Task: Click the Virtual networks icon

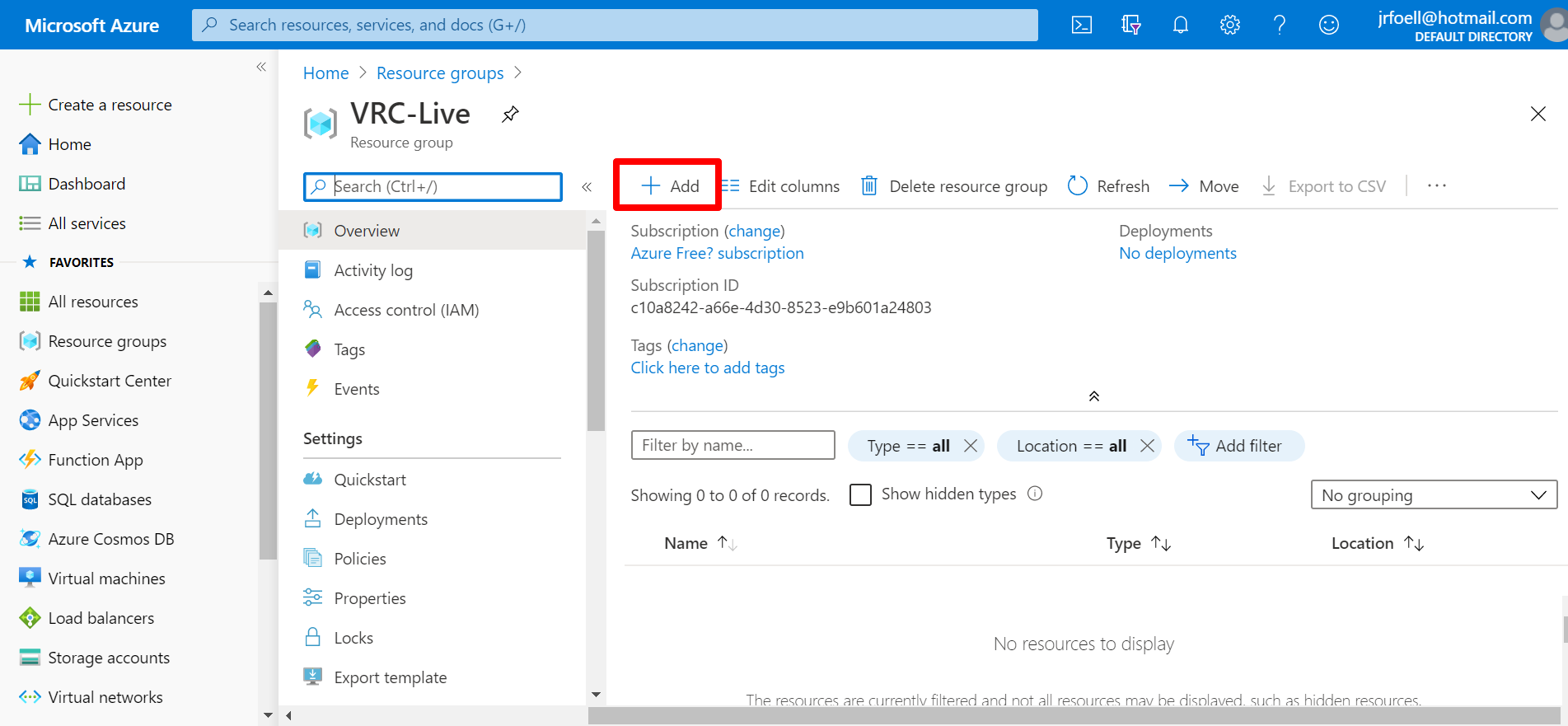Action: coord(30,697)
